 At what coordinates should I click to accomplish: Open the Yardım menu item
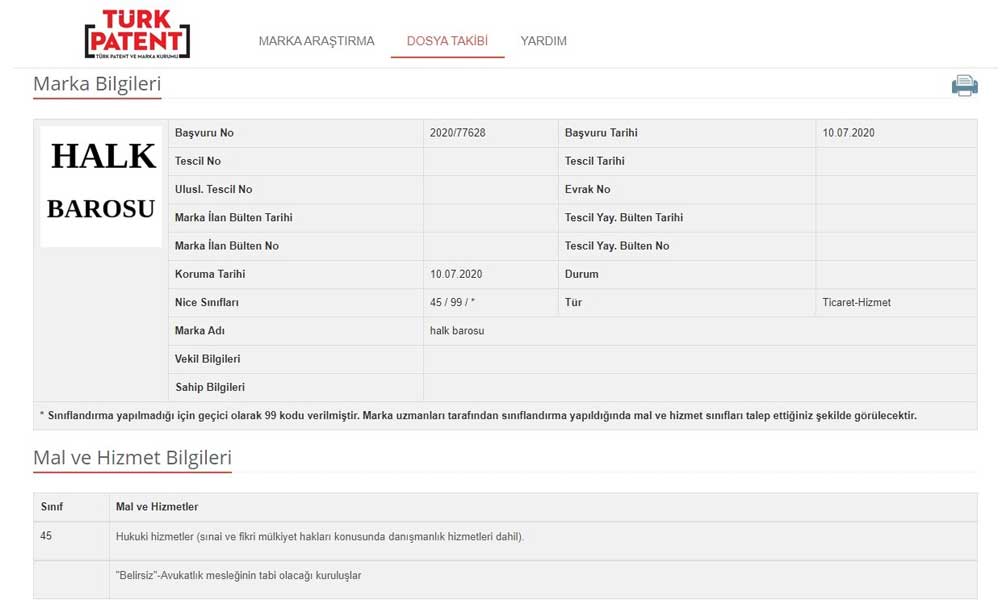coord(543,41)
